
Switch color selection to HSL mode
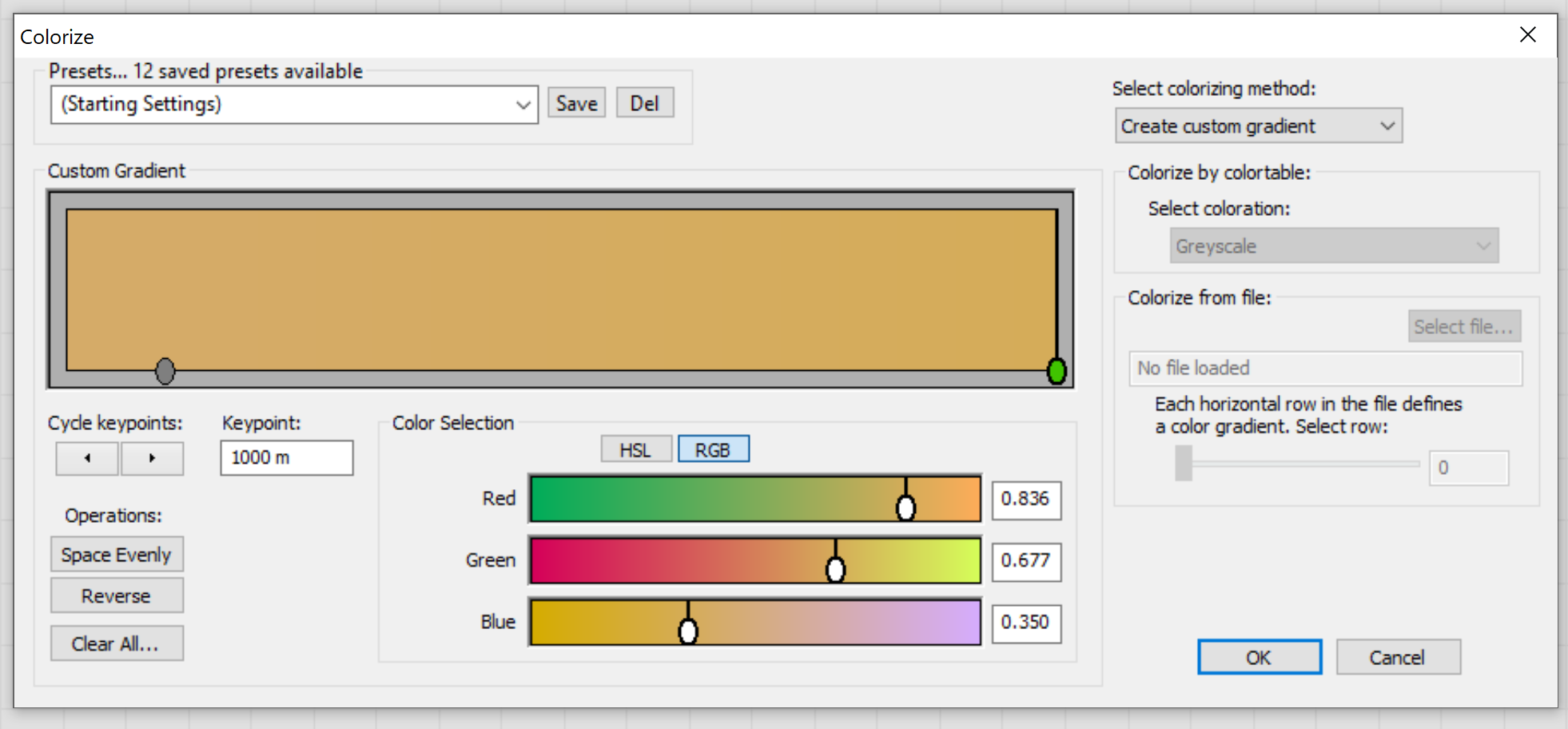(635, 450)
